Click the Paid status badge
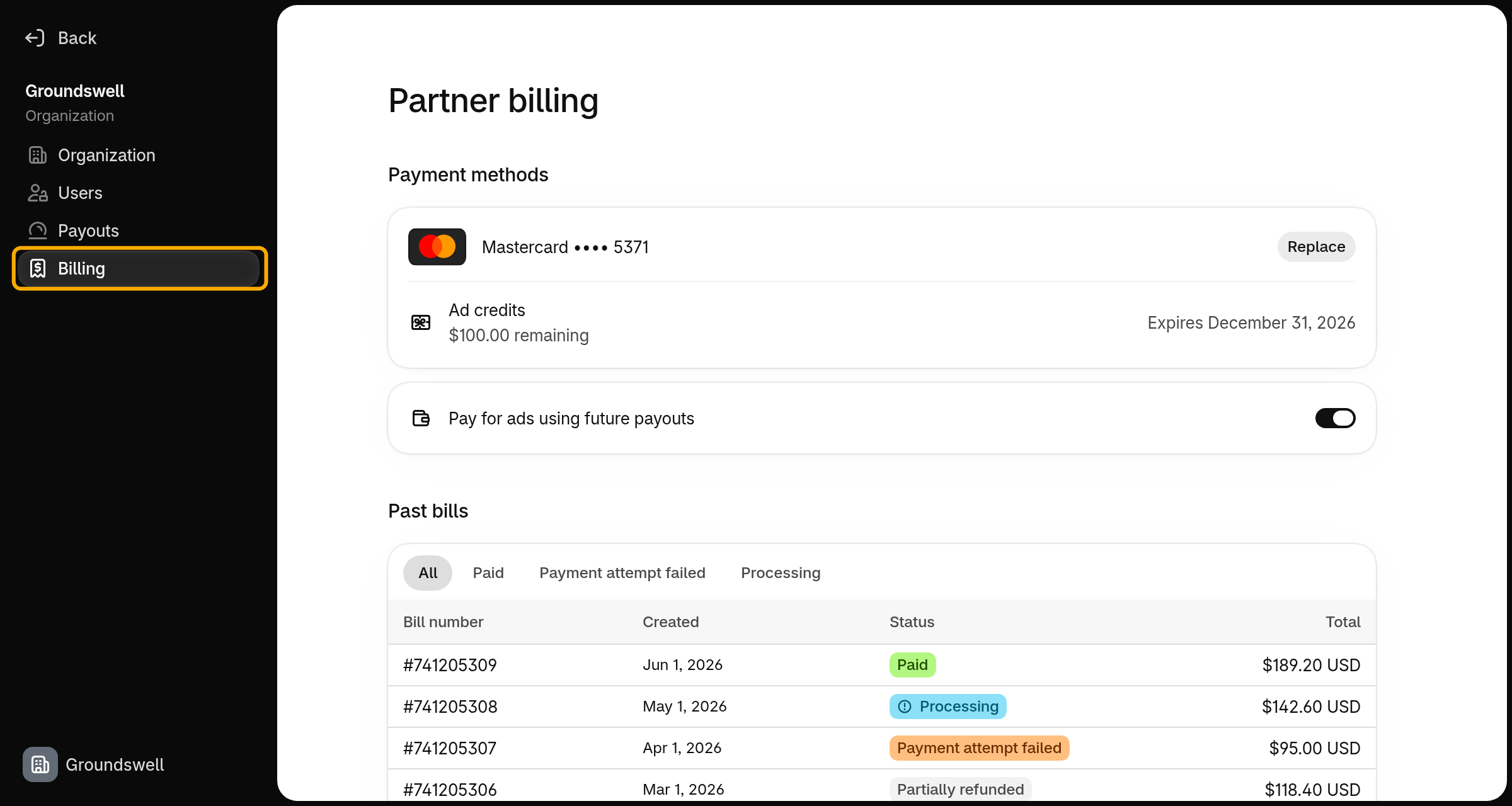This screenshot has height=806, width=1512. (x=912, y=665)
